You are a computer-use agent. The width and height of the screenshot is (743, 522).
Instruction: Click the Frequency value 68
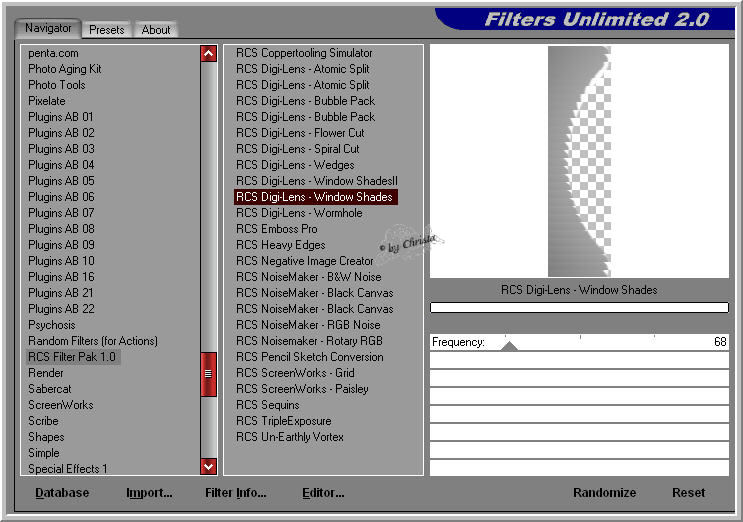(x=720, y=342)
